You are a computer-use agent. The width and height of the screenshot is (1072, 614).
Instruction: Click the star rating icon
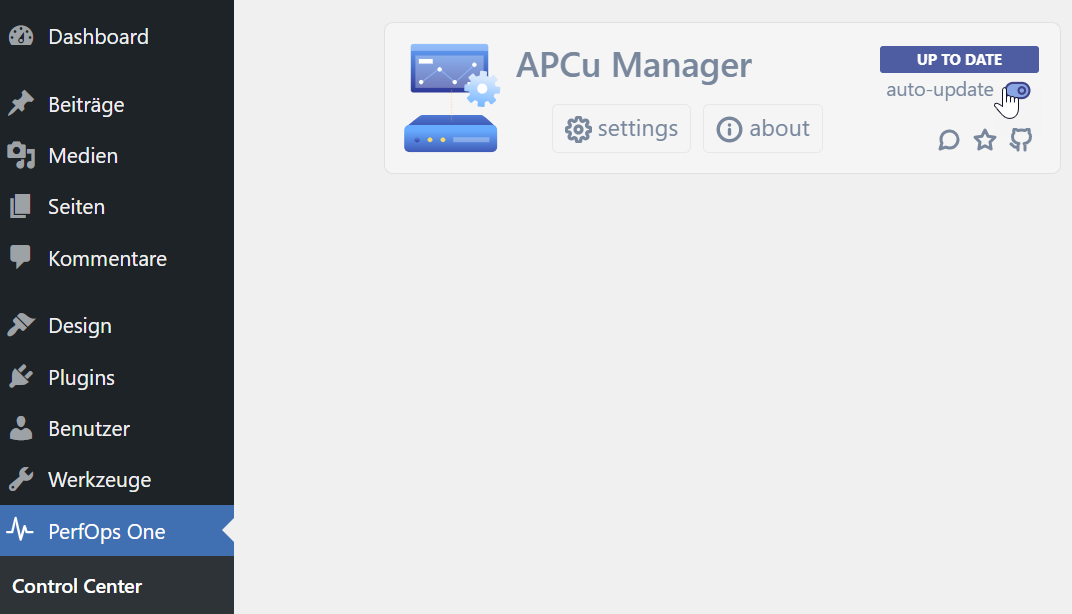click(985, 140)
